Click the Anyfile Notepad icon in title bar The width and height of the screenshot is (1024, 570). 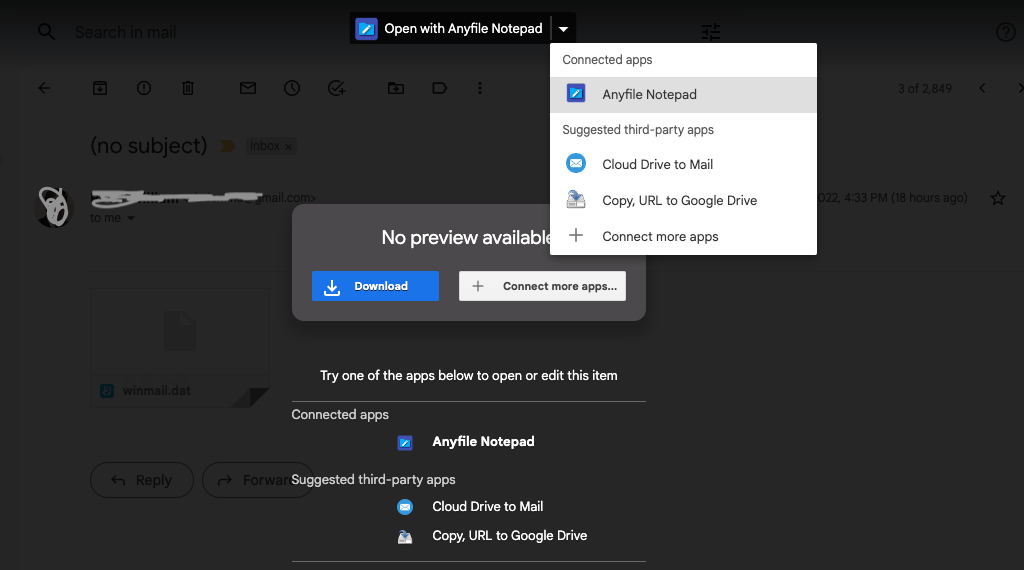coord(366,29)
